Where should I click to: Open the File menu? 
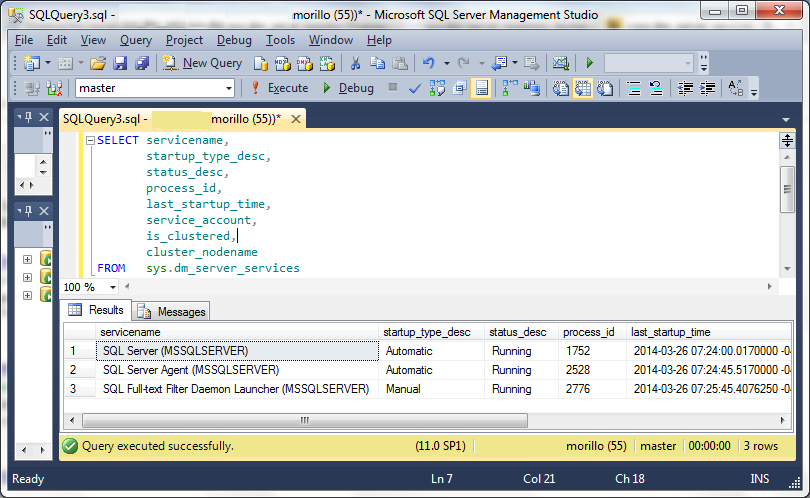[x=24, y=40]
